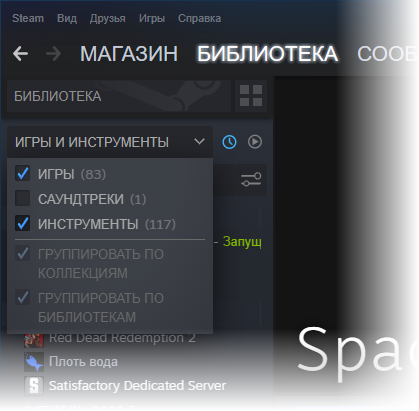Sort by recent activity clock icon

tap(229, 142)
